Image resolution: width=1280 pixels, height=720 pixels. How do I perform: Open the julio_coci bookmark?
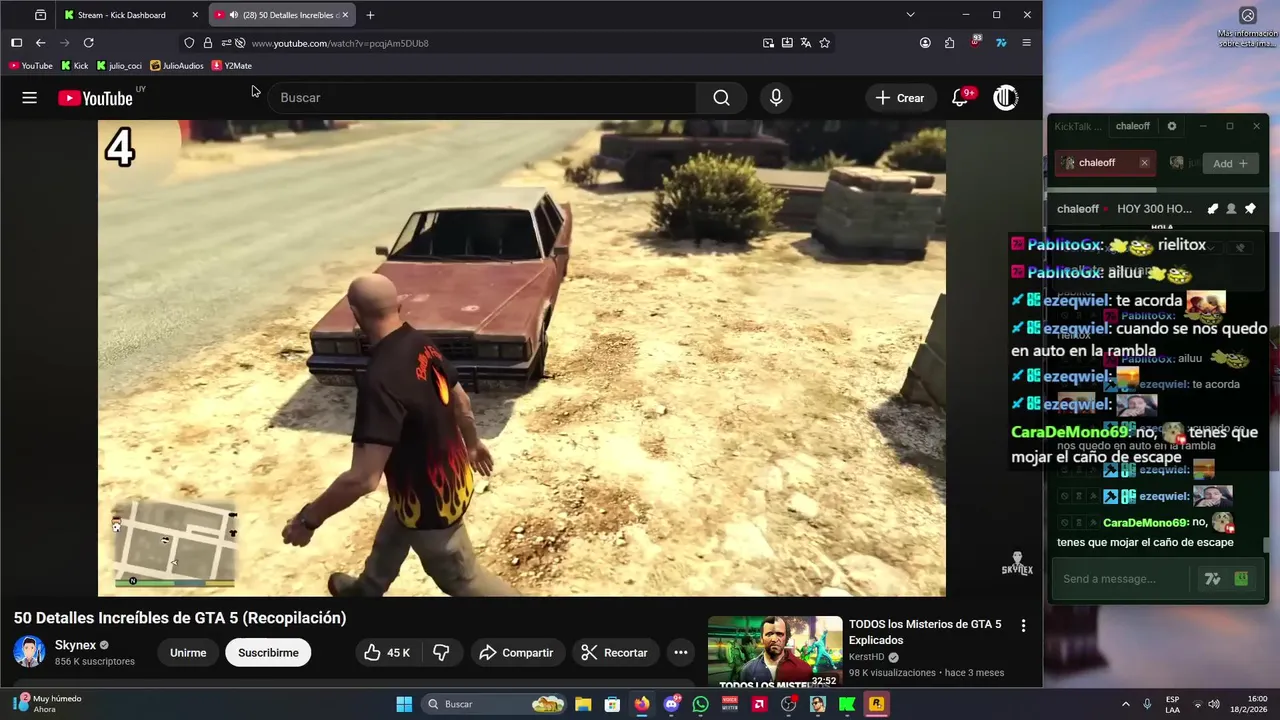point(119,66)
